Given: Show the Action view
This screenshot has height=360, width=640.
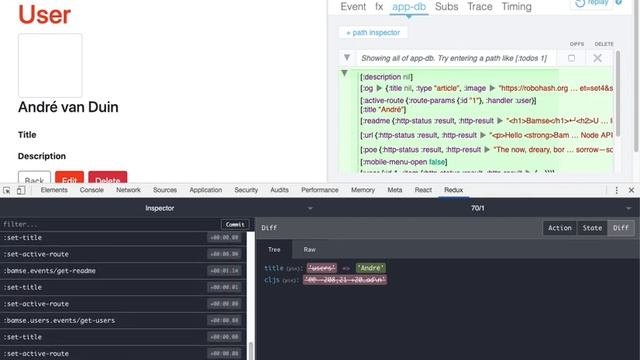Looking at the screenshot, I should pos(560,228).
